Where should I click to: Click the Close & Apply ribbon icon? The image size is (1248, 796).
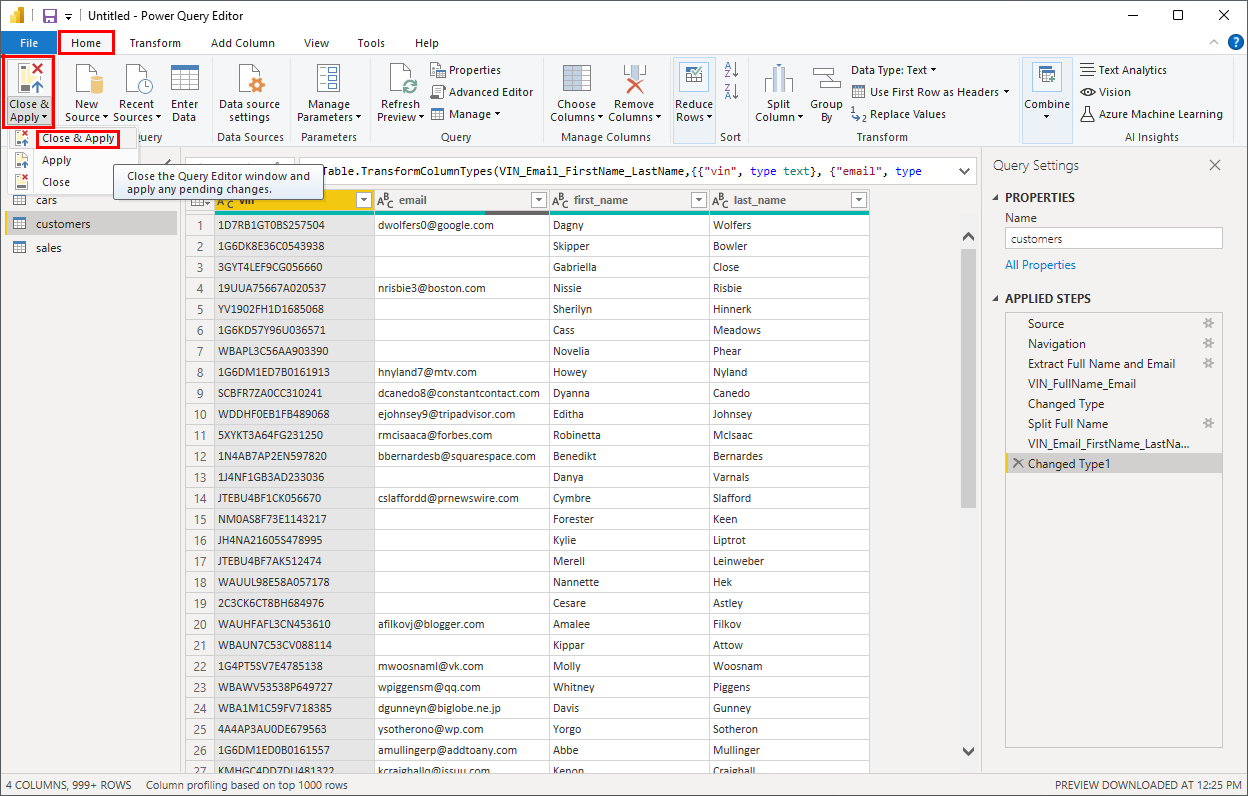(x=29, y=78)
